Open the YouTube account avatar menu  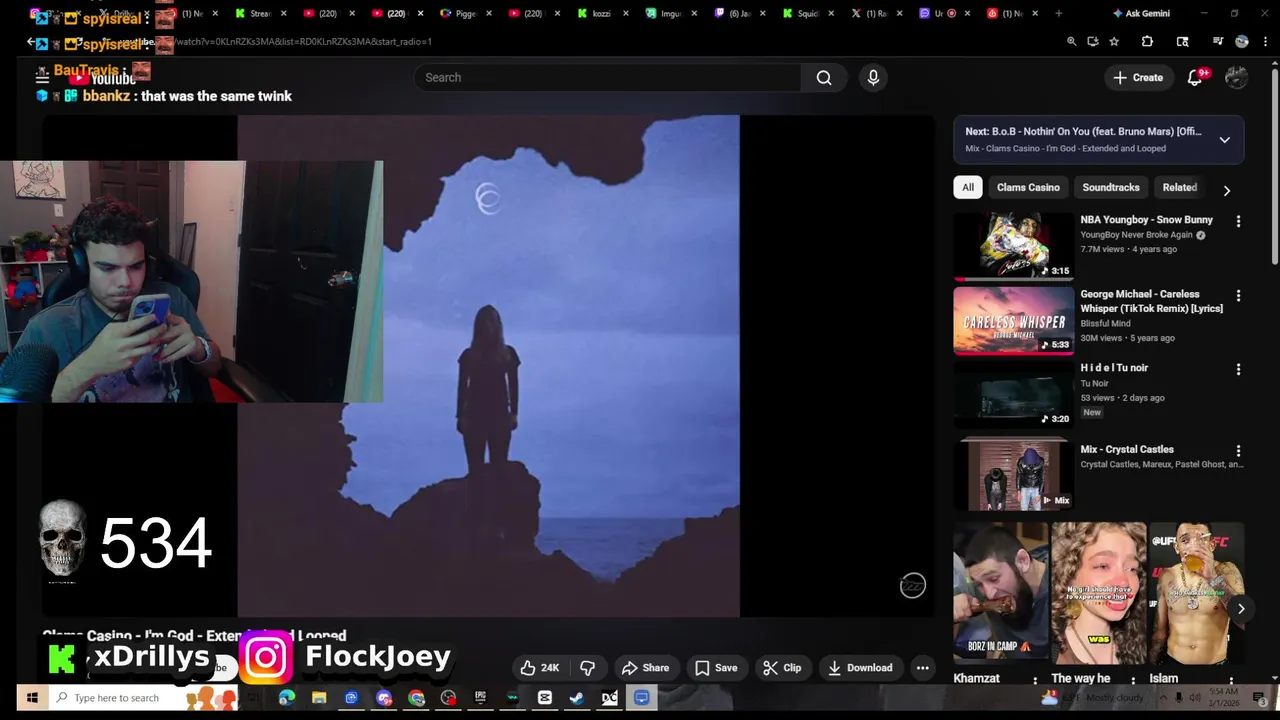pos(1237,78)
